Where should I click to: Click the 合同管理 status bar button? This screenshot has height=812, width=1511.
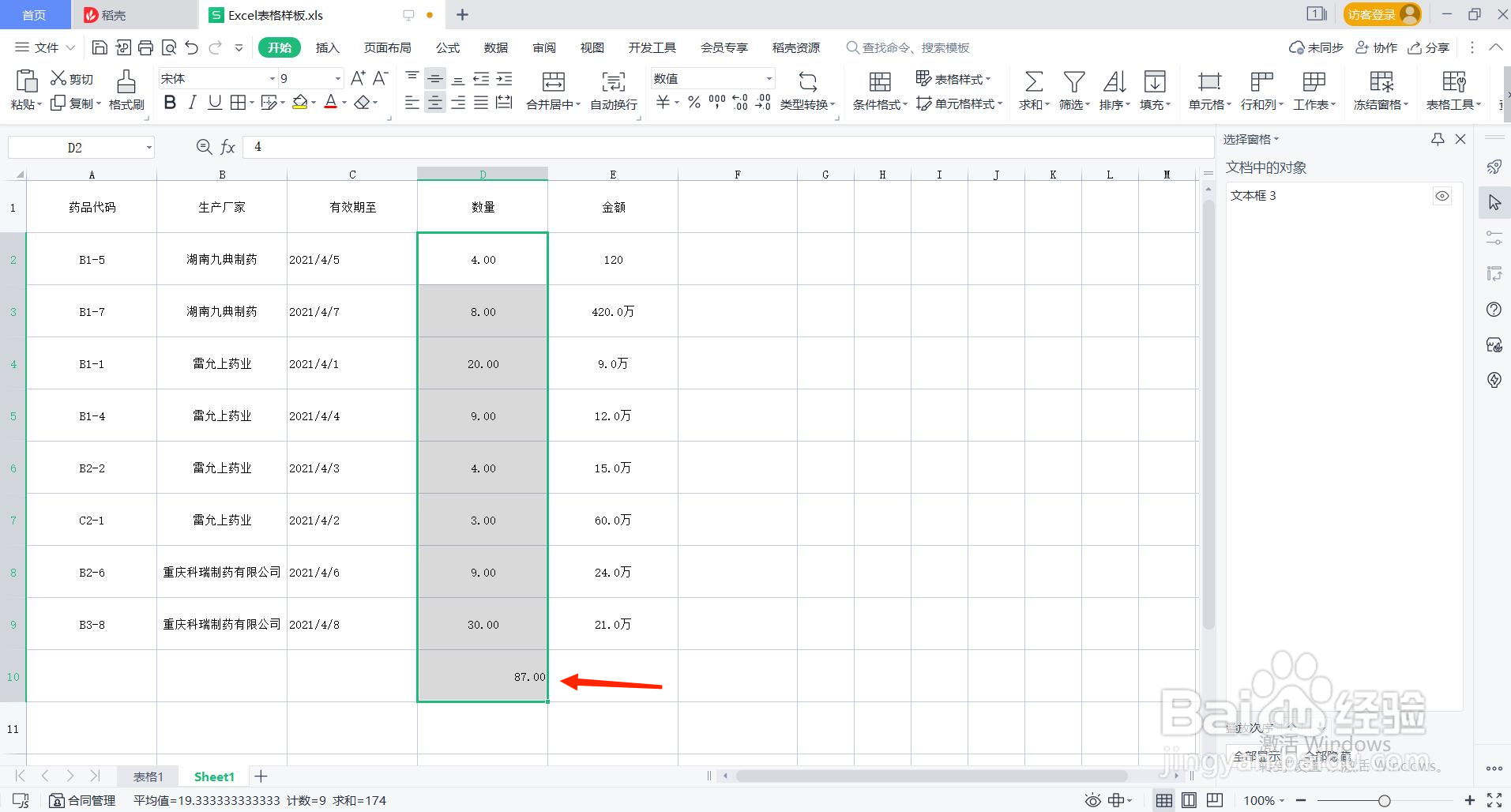tap(83, 800)
